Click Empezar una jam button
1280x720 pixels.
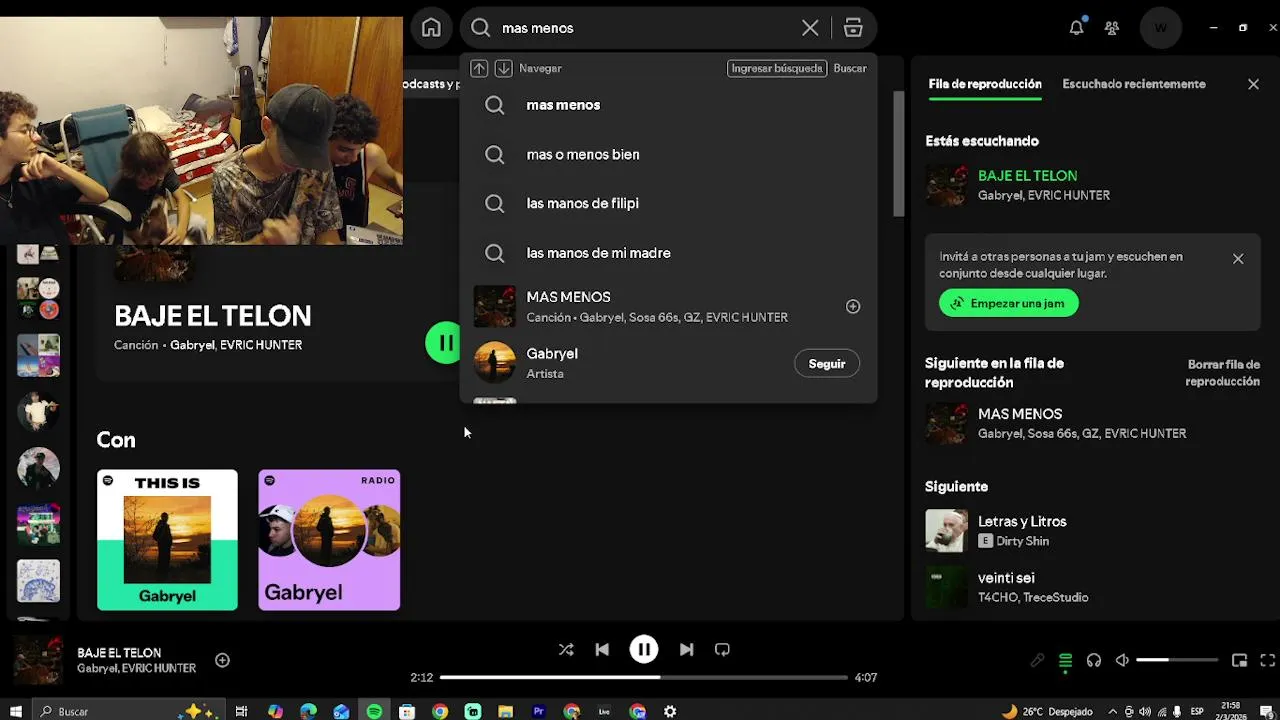(1009, 303)
